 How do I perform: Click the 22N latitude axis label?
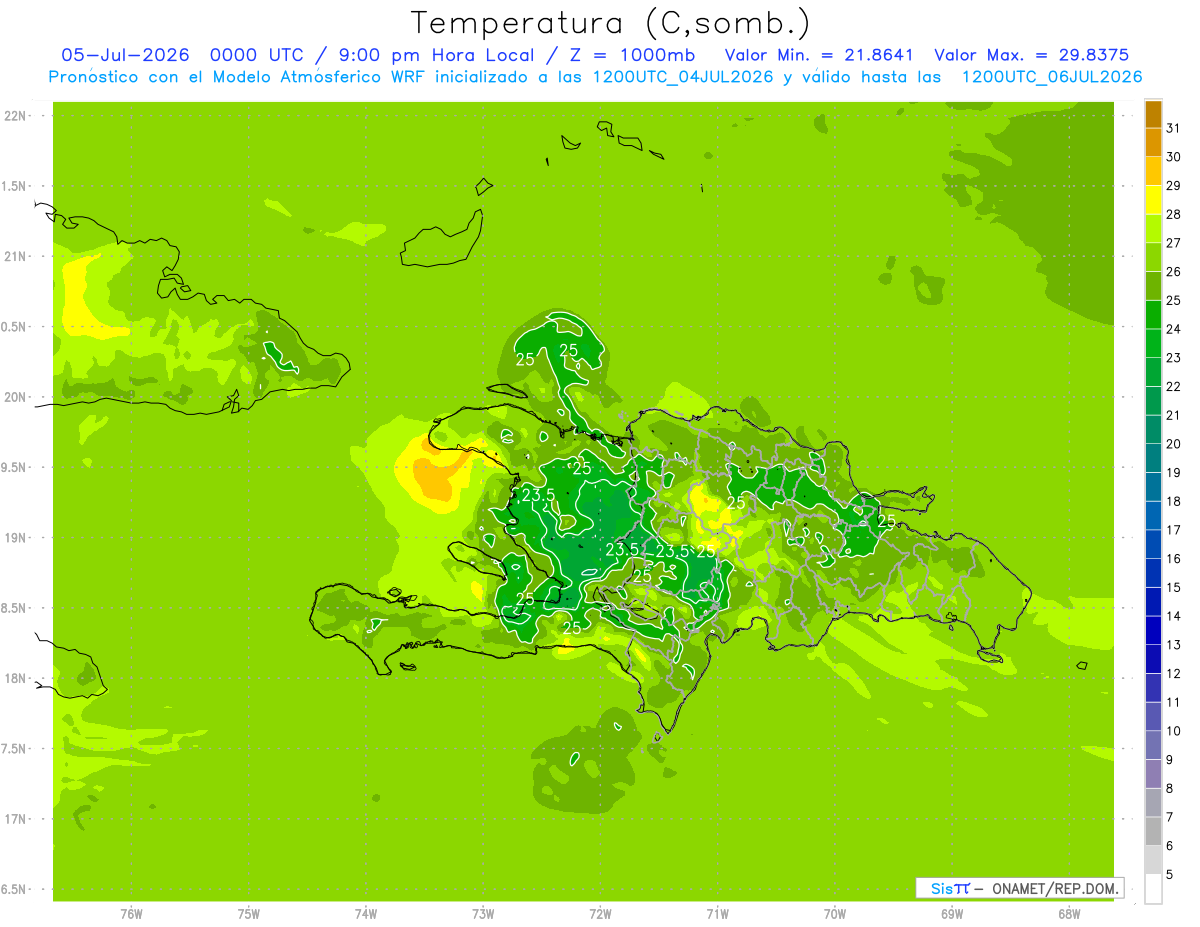[17, 116]
